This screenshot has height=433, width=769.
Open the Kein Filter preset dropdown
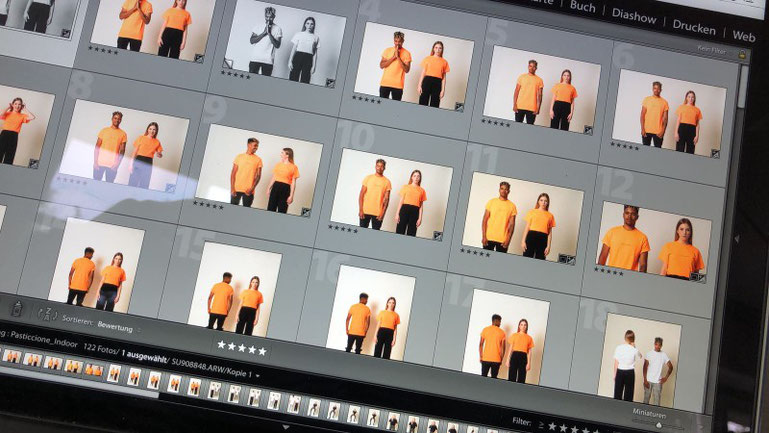[x=712, y=50]
